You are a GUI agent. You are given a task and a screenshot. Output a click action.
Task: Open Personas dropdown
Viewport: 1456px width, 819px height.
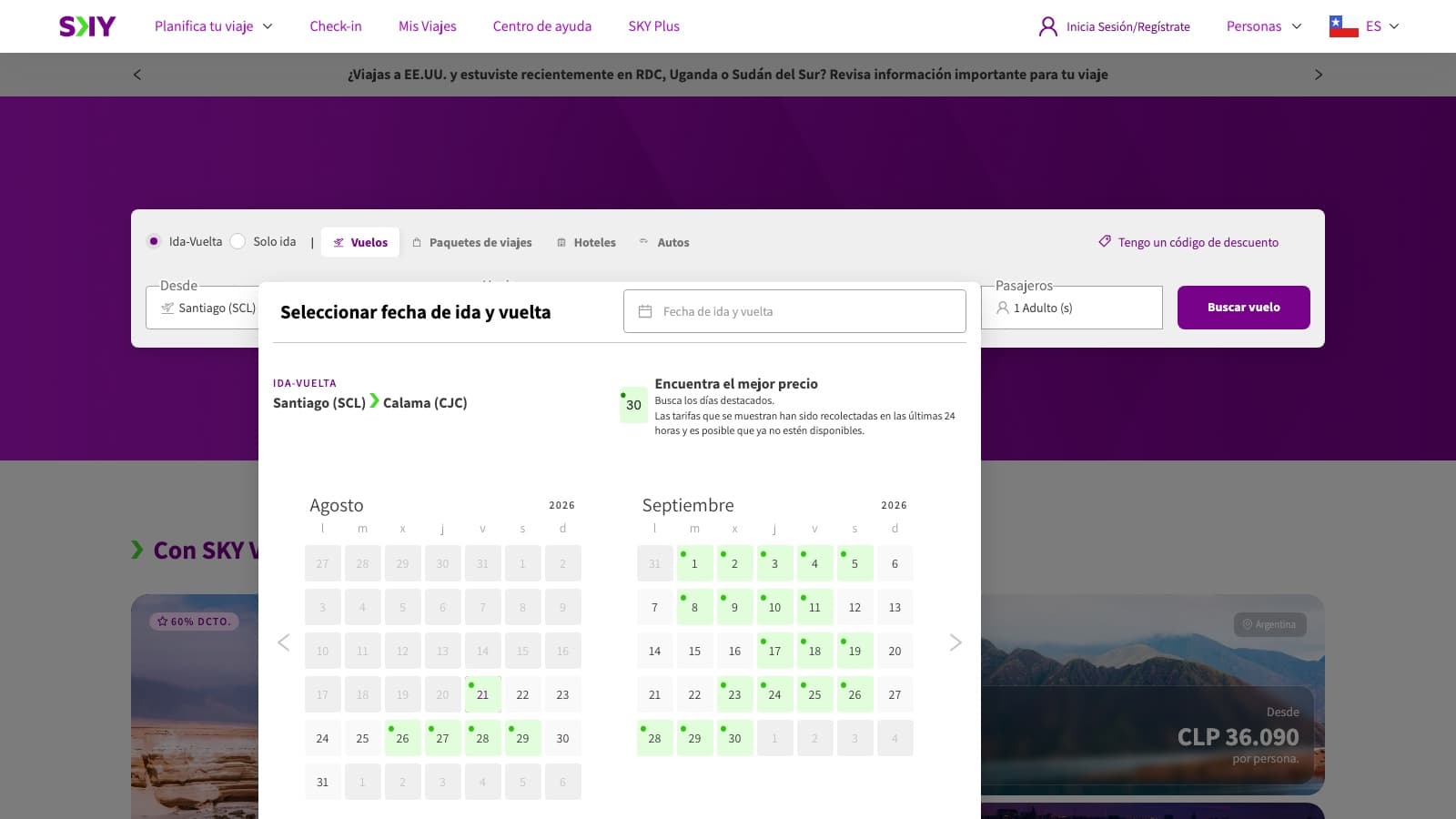(x=1264, y=26)
